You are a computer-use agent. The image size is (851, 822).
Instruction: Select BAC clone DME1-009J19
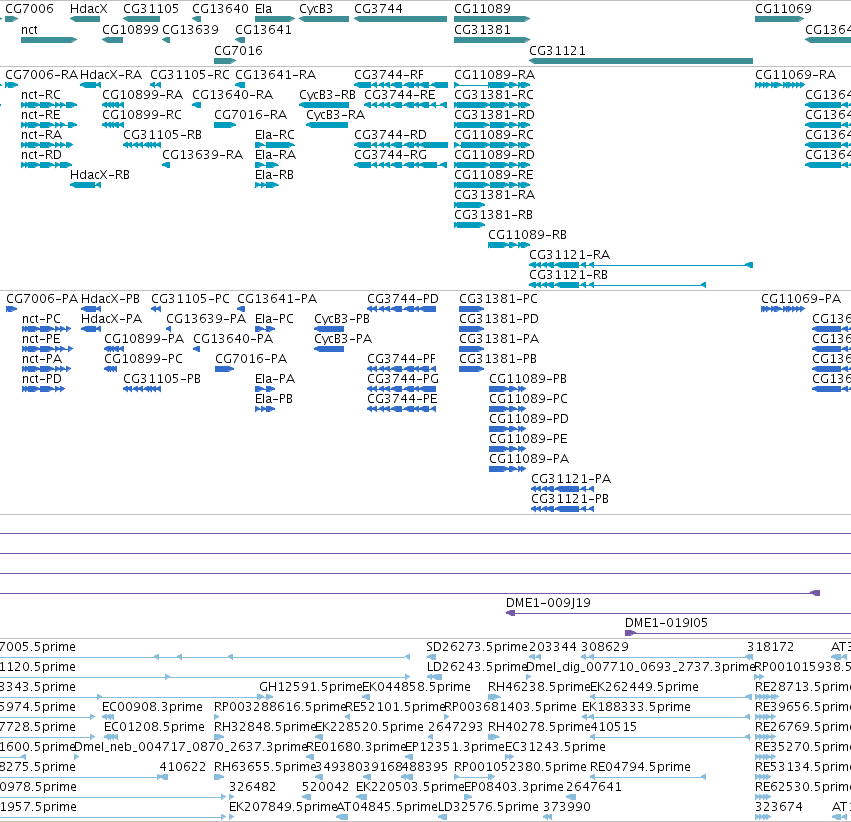click(x=678, y=613)
